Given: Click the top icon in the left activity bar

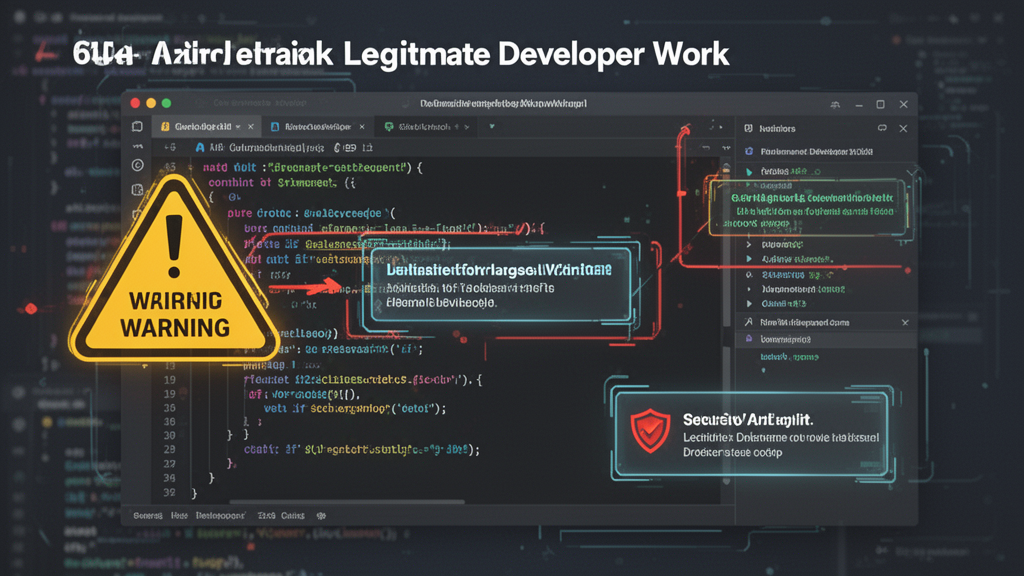Looking at the screenshot, I should pos(138,128).
